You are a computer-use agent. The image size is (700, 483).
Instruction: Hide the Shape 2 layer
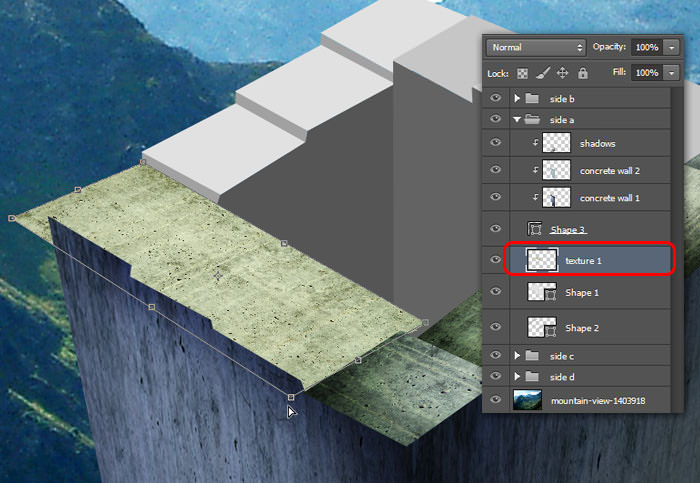pyautogui.click(x=496, y=327)
